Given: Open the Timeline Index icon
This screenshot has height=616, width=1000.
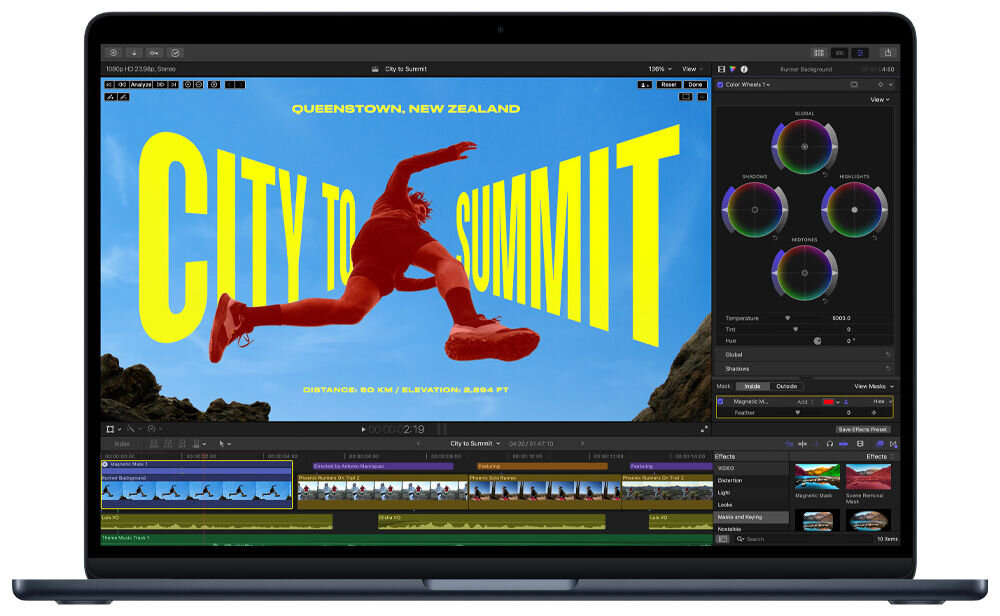Looking at the screenshot, I should pyautogui.click(x=122, y=443).
